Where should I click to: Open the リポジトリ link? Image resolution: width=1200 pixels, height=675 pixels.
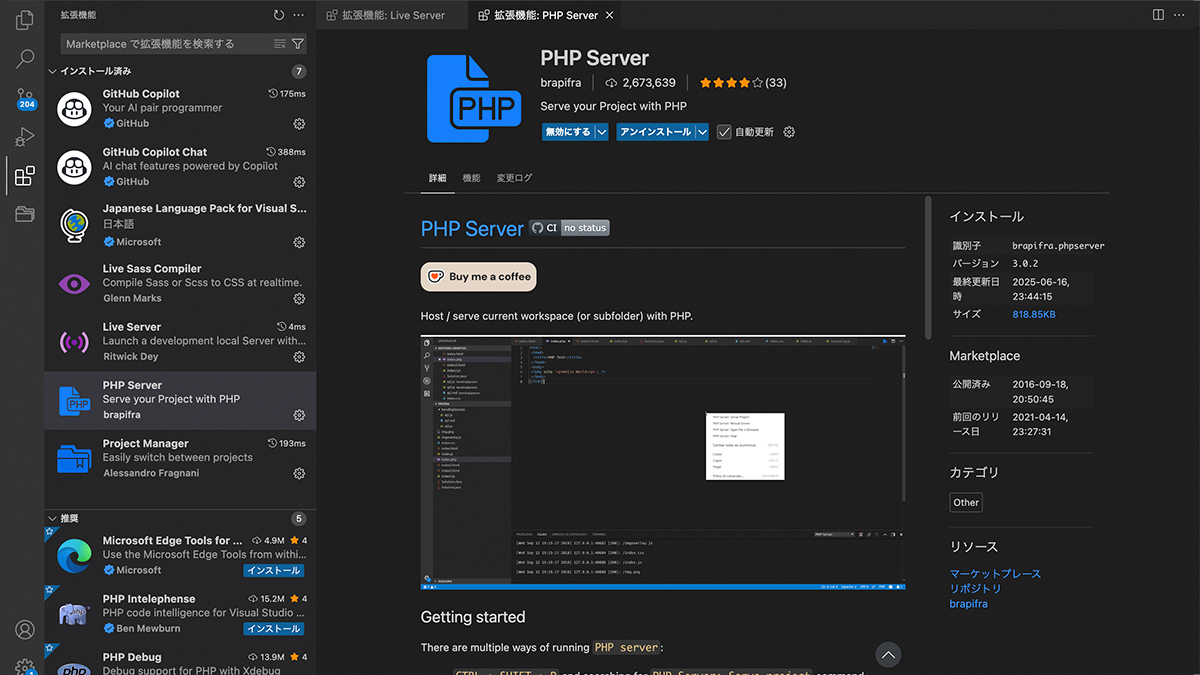[975, 589]
